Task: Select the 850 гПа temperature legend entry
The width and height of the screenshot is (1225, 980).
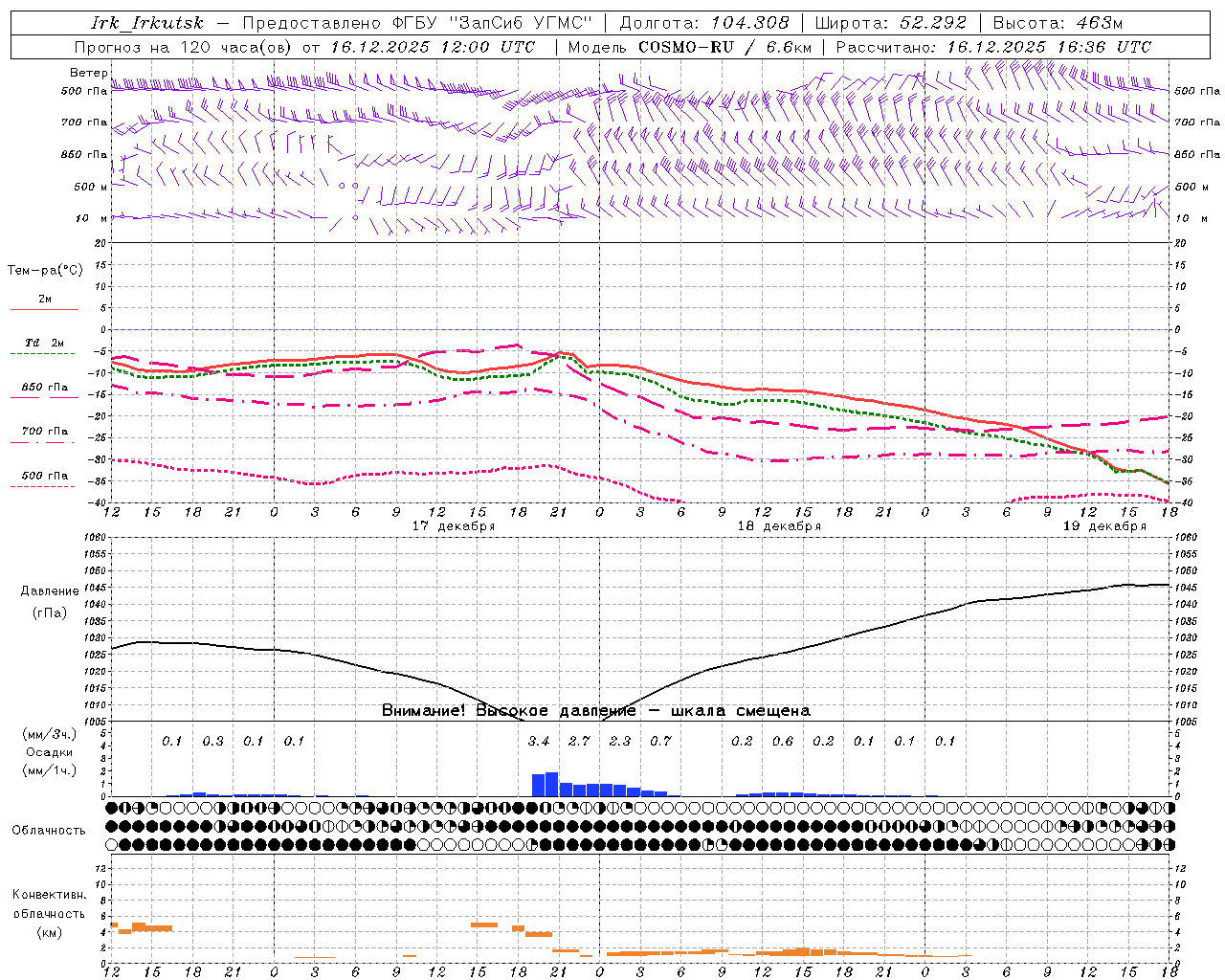Action: tap(44, 391)
